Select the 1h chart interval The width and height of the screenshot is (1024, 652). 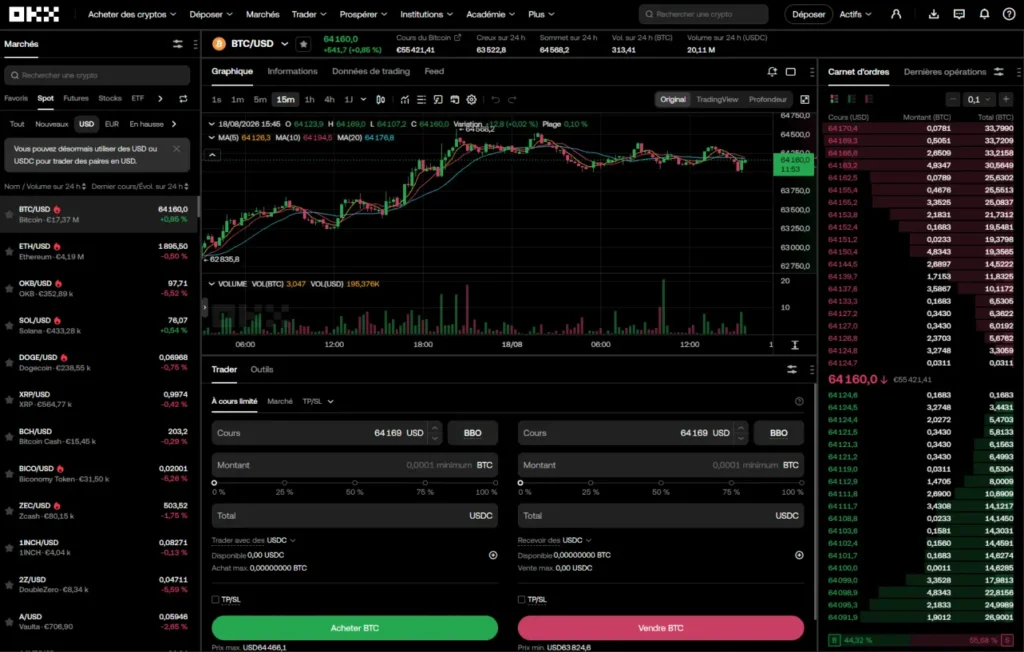(310, 99)
